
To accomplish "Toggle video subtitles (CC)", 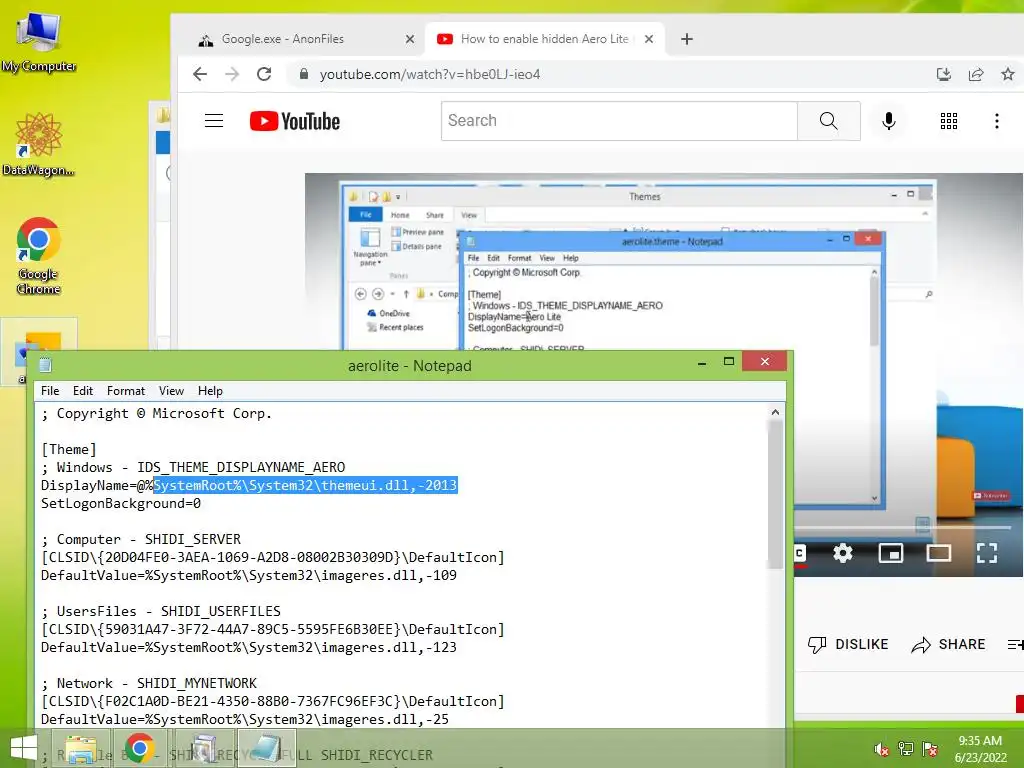I will [x=800, y=553].
